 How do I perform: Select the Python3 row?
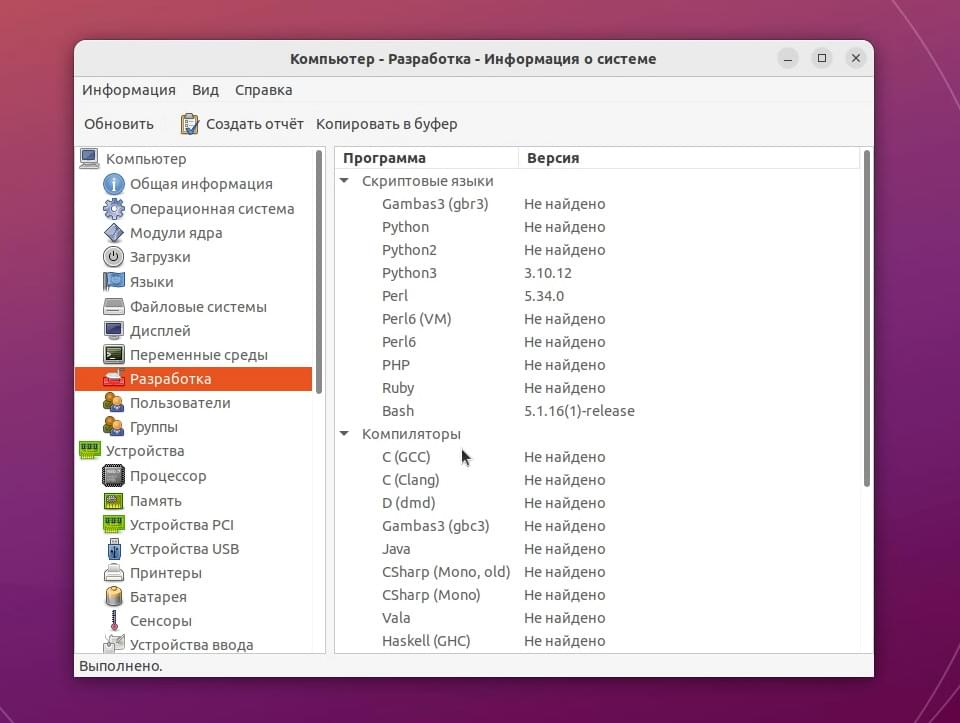(x=598, y=273)
